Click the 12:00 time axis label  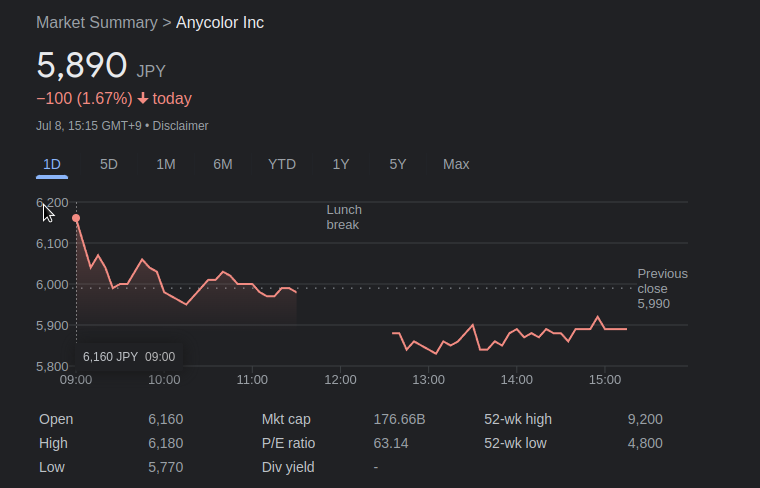coord(340,379)
